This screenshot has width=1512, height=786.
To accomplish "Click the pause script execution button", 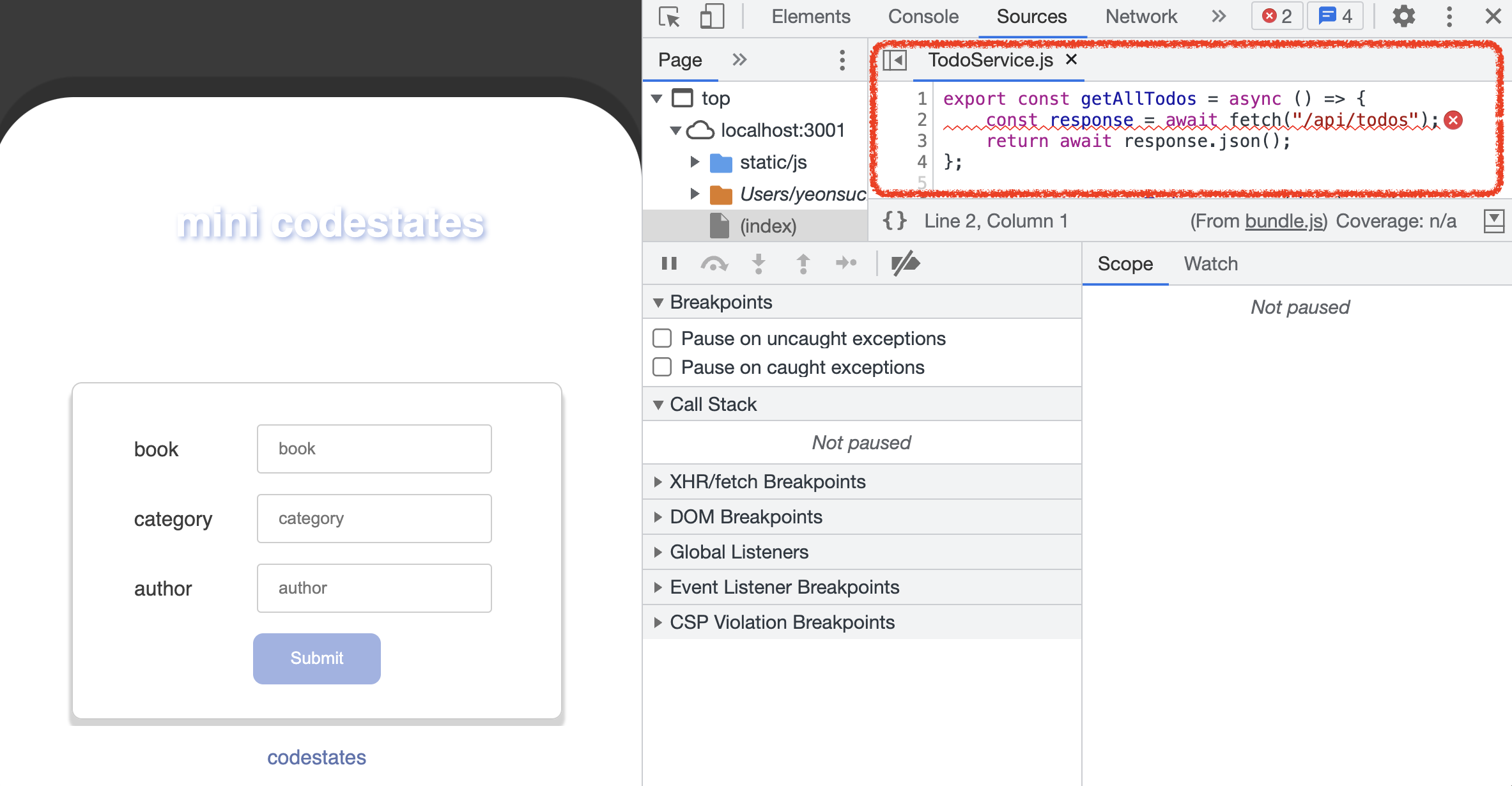I will (x=669, y=263).
